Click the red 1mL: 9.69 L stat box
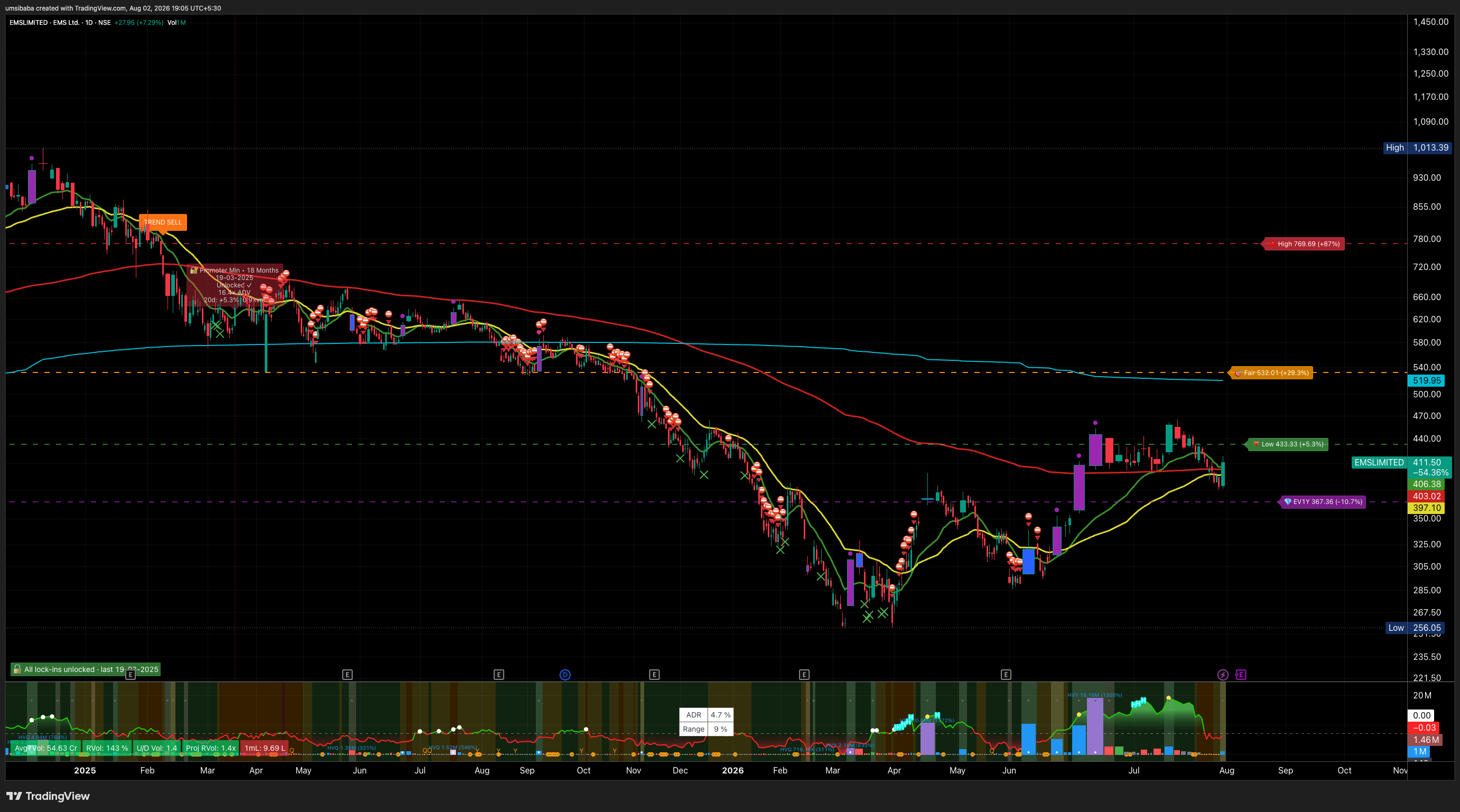1460x812 pixels. pyautogui.click(x=265, y=748)
